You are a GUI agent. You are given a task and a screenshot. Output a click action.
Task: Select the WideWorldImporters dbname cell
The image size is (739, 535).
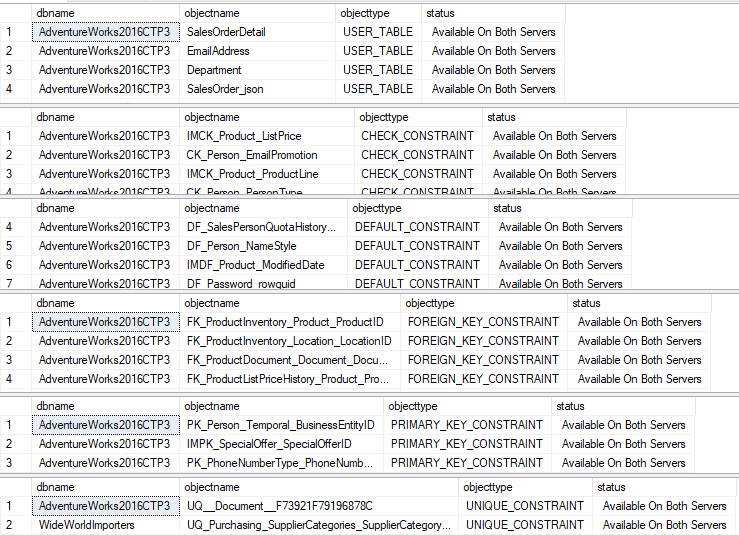(x=106, y=525)
